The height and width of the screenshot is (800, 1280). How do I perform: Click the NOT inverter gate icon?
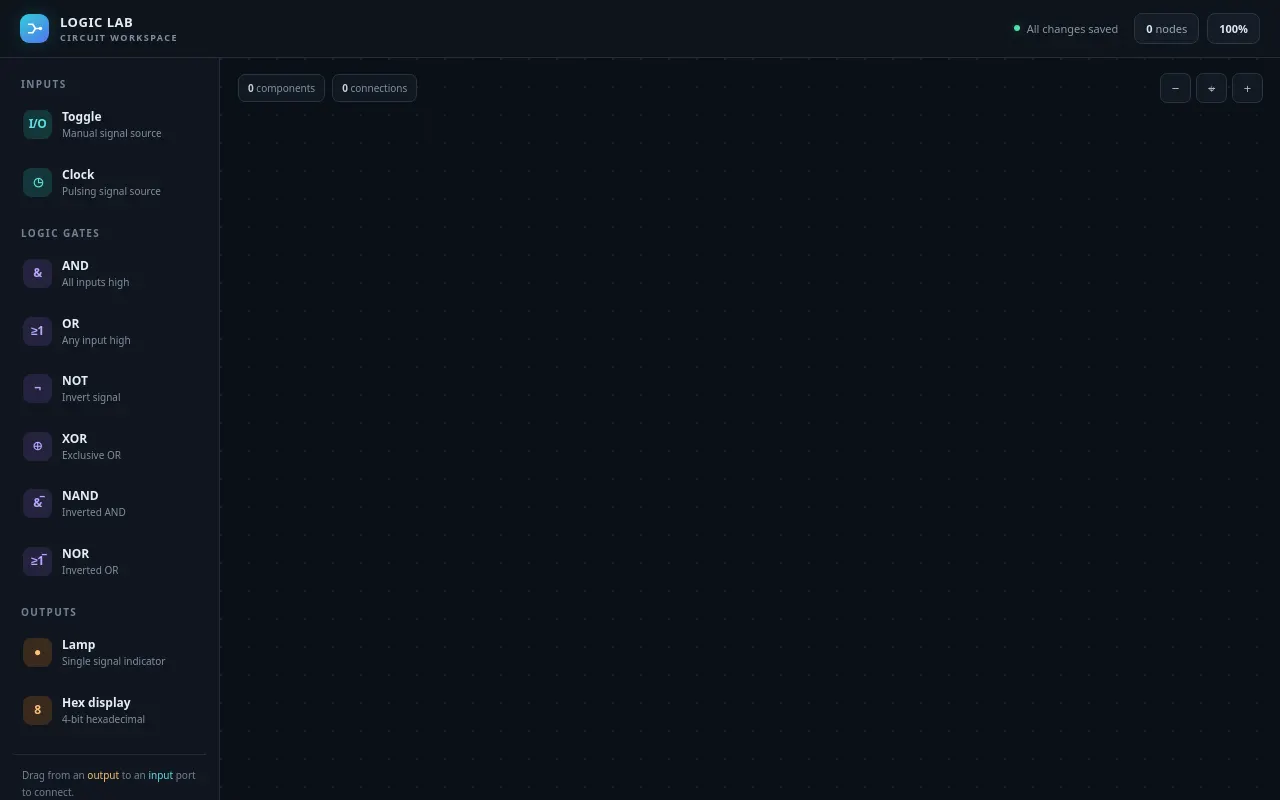click(37, 388)
